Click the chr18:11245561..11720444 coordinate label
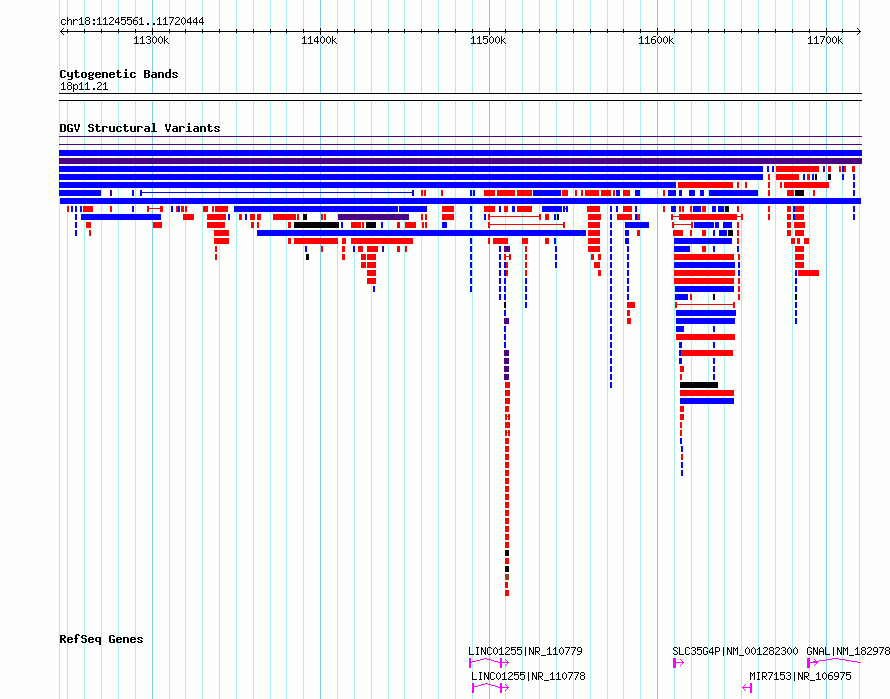 [x=132, y=22]
